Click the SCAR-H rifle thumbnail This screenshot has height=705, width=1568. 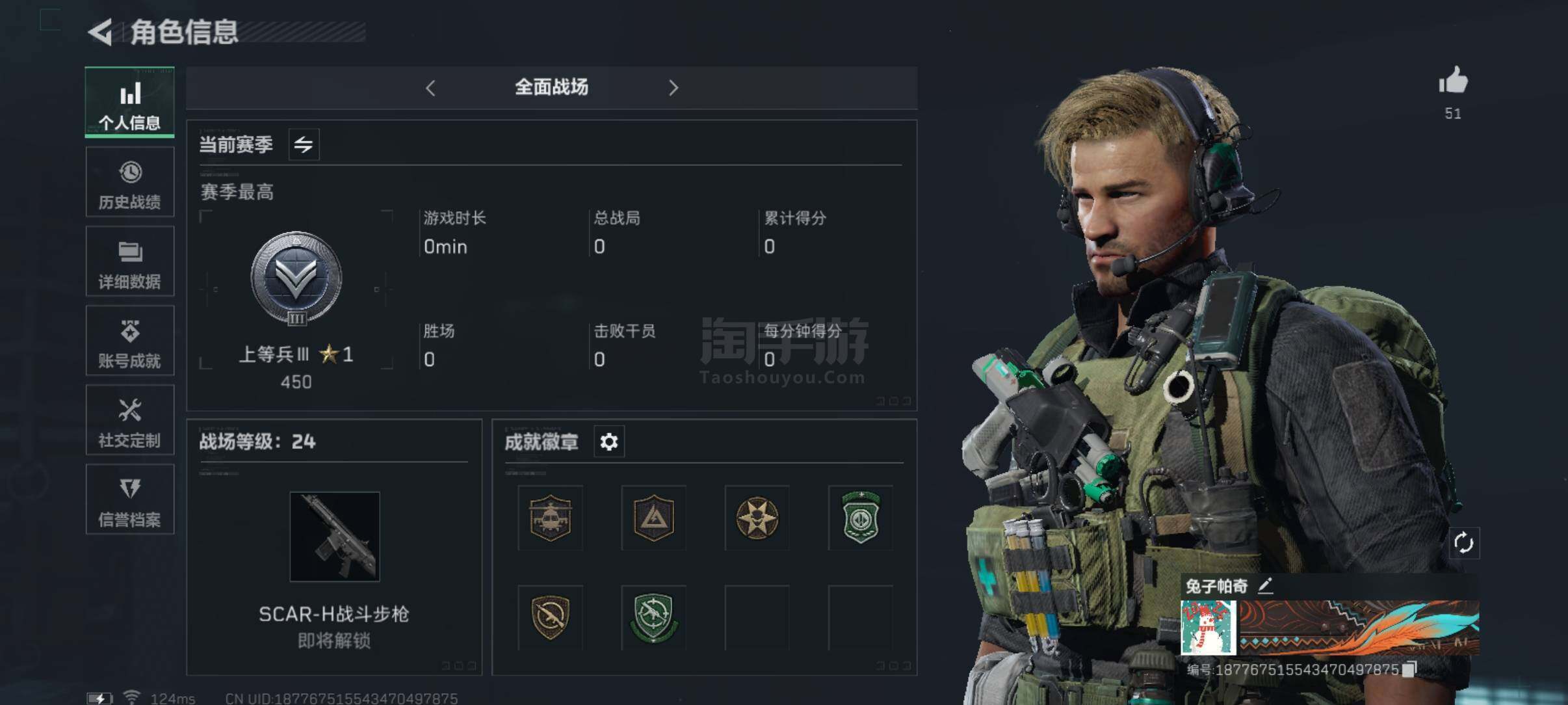pos(335,537)
